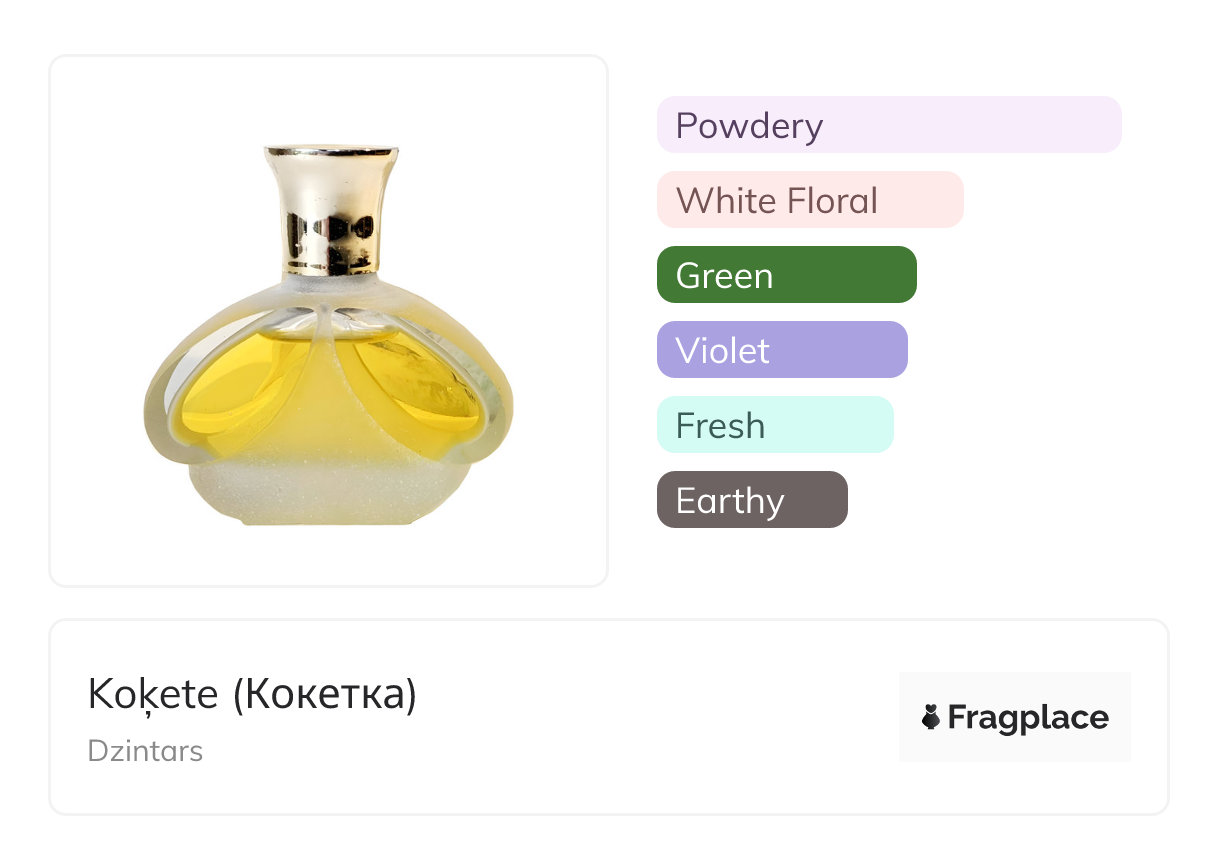Open the Dzintars brand link

click(x=145, y=750)
